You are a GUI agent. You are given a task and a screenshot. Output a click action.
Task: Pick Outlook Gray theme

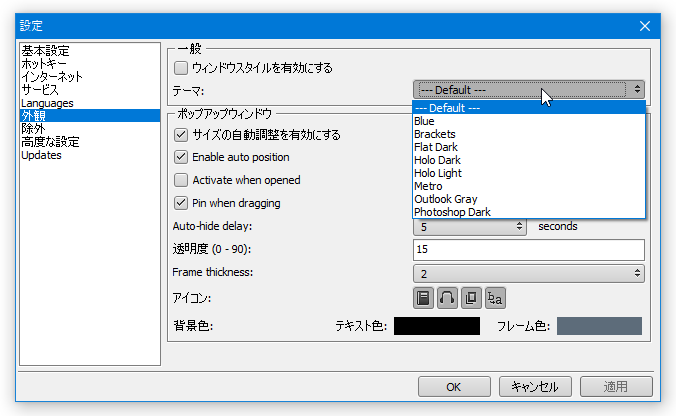[529, 199]
